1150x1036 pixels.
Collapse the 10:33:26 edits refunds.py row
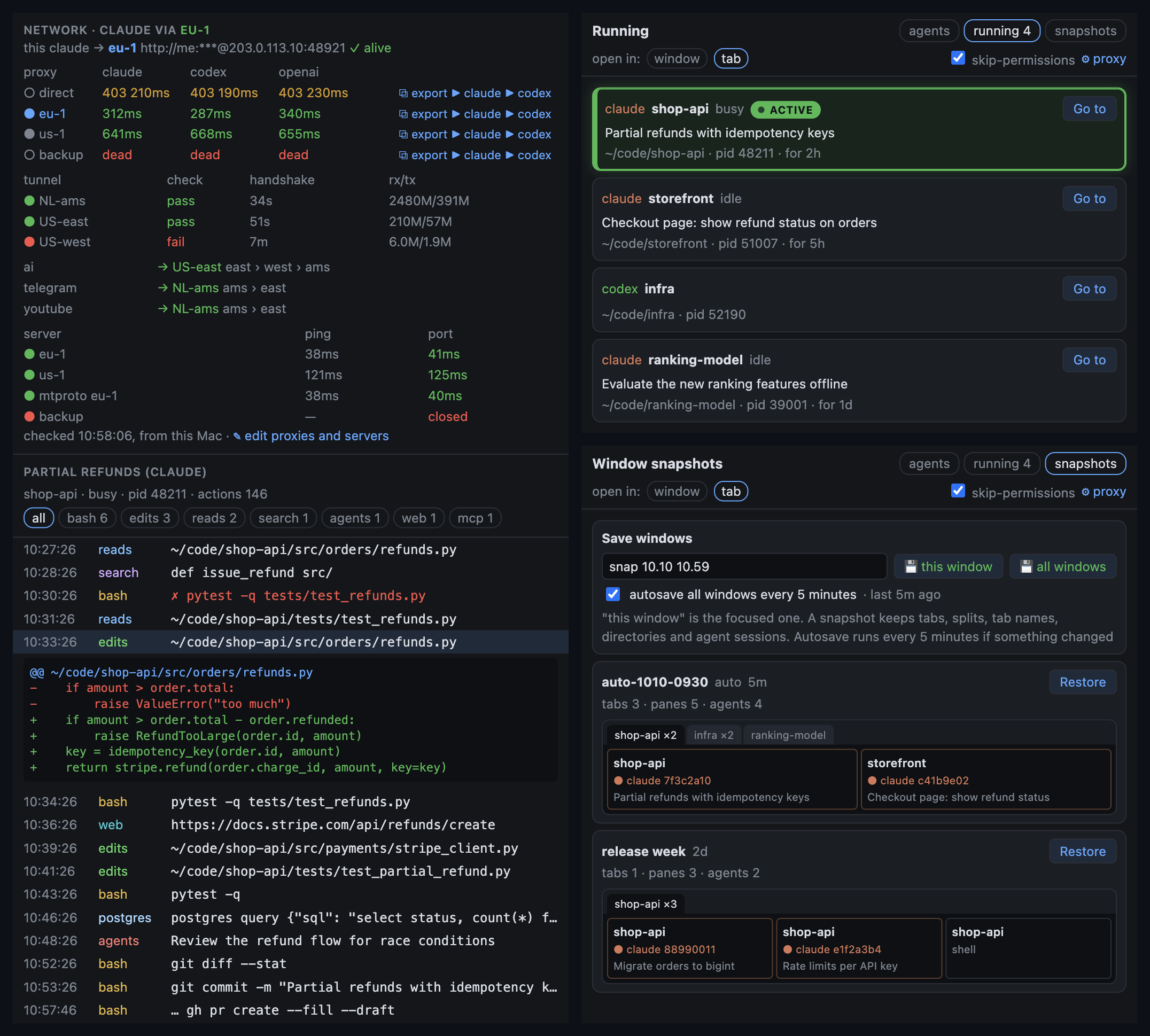(290, 642)
